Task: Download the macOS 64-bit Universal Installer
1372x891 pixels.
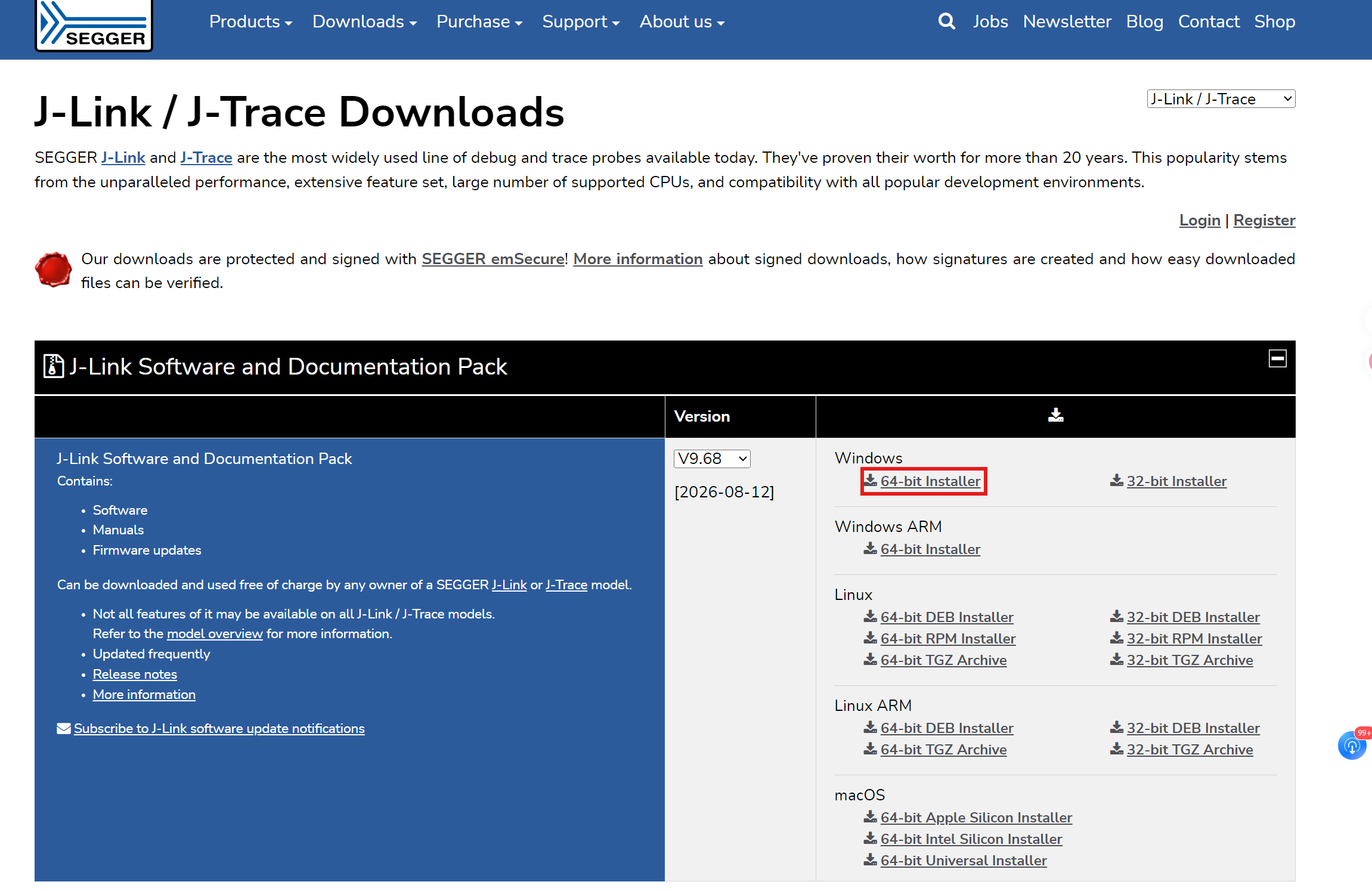Action: 956,861
